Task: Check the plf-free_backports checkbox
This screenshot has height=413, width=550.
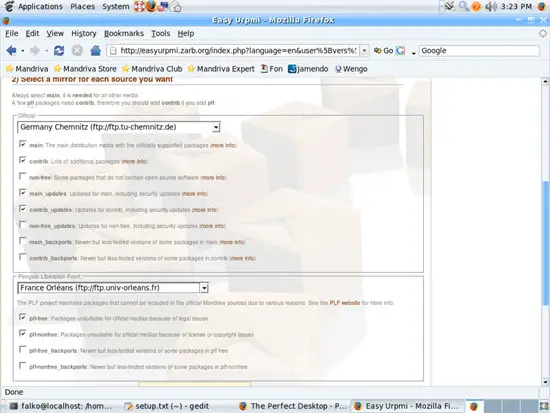Action: [x=22, y=349]
